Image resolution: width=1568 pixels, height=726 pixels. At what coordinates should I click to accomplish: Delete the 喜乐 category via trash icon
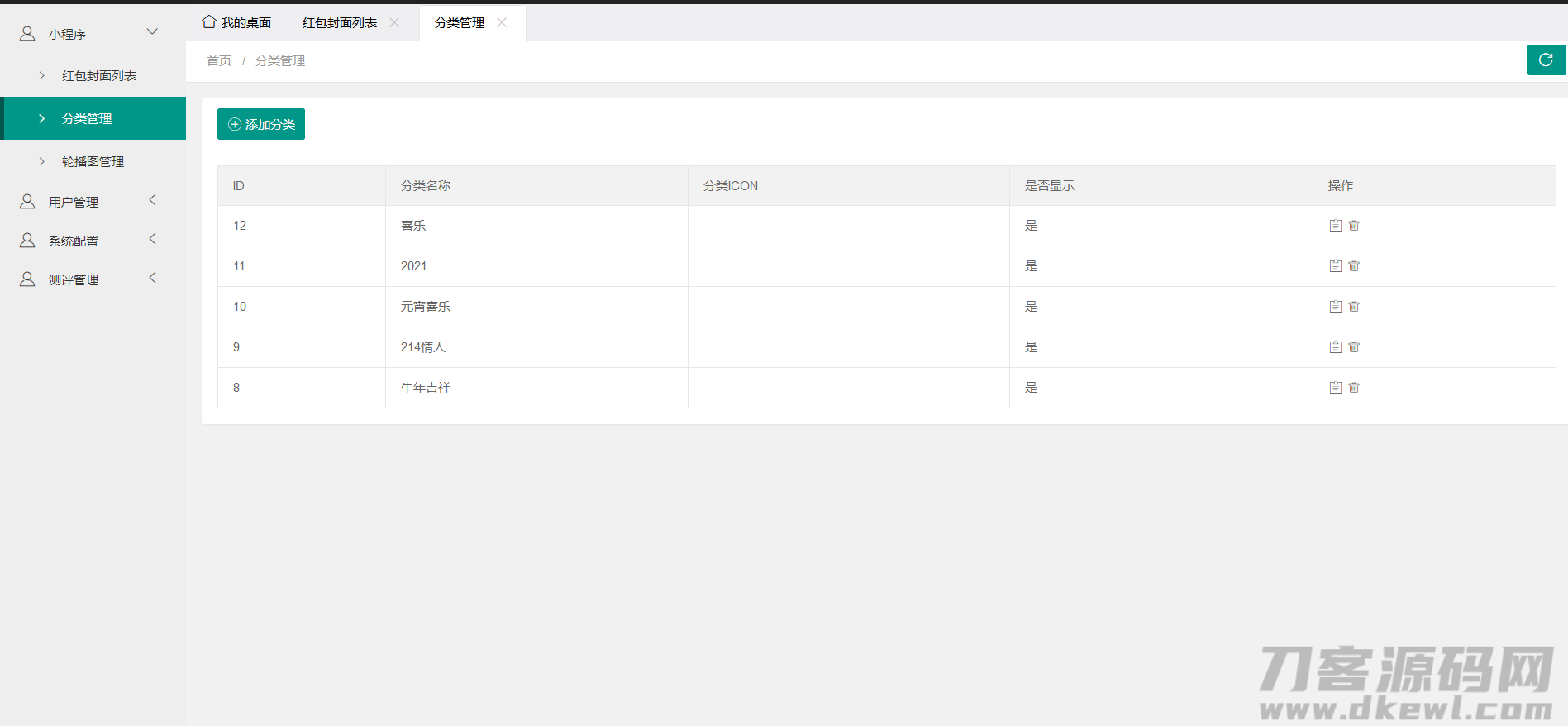coord(1354,225)
